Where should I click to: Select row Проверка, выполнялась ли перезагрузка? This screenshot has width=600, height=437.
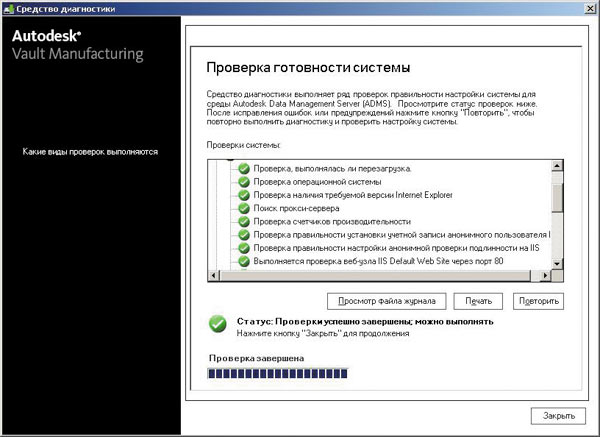click(333, 168)
